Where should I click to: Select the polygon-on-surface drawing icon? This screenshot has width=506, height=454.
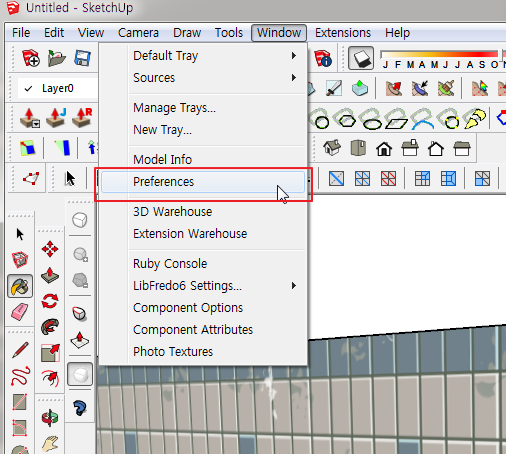pos(346,118)
